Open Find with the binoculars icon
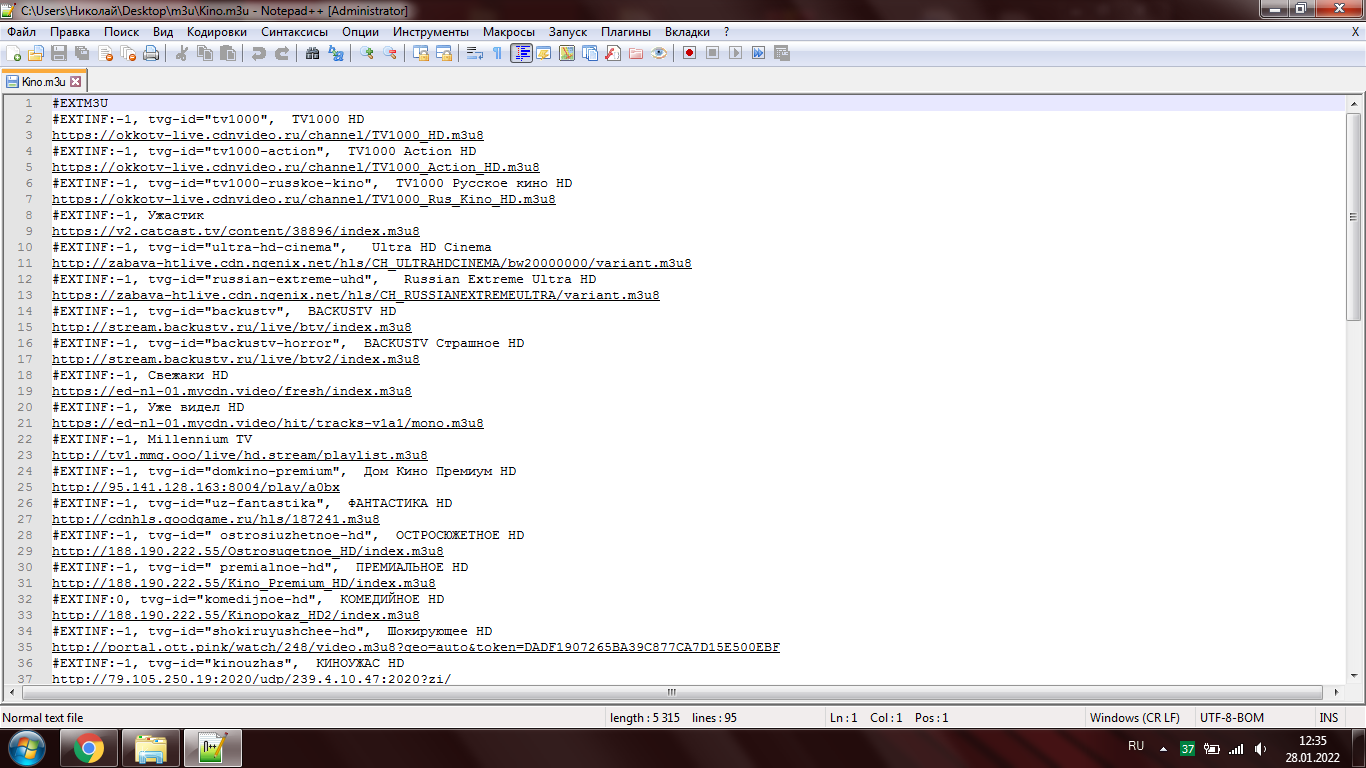This screenshot has height=768, width=1366. coord(313,53)
